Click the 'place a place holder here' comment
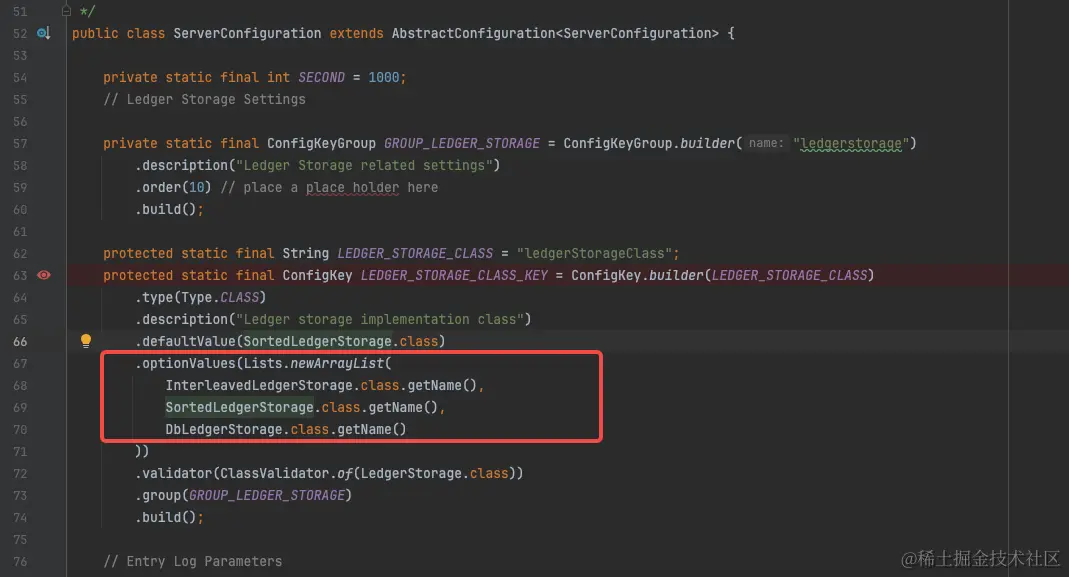This screenshot has width=1069, height=577. pos(329,187)
